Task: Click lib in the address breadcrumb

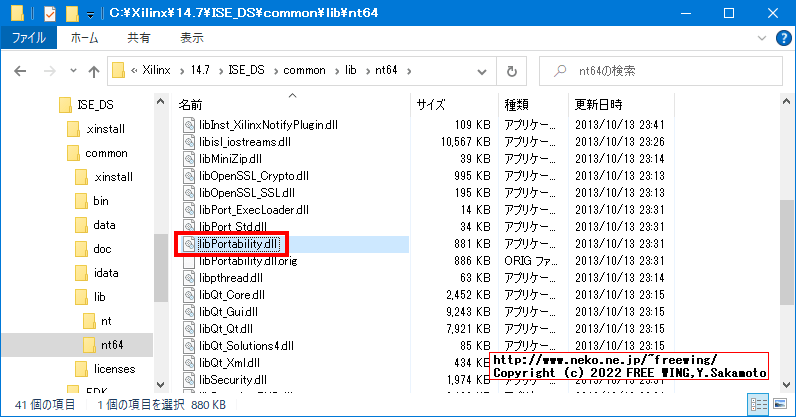Action: click(351, 70)
